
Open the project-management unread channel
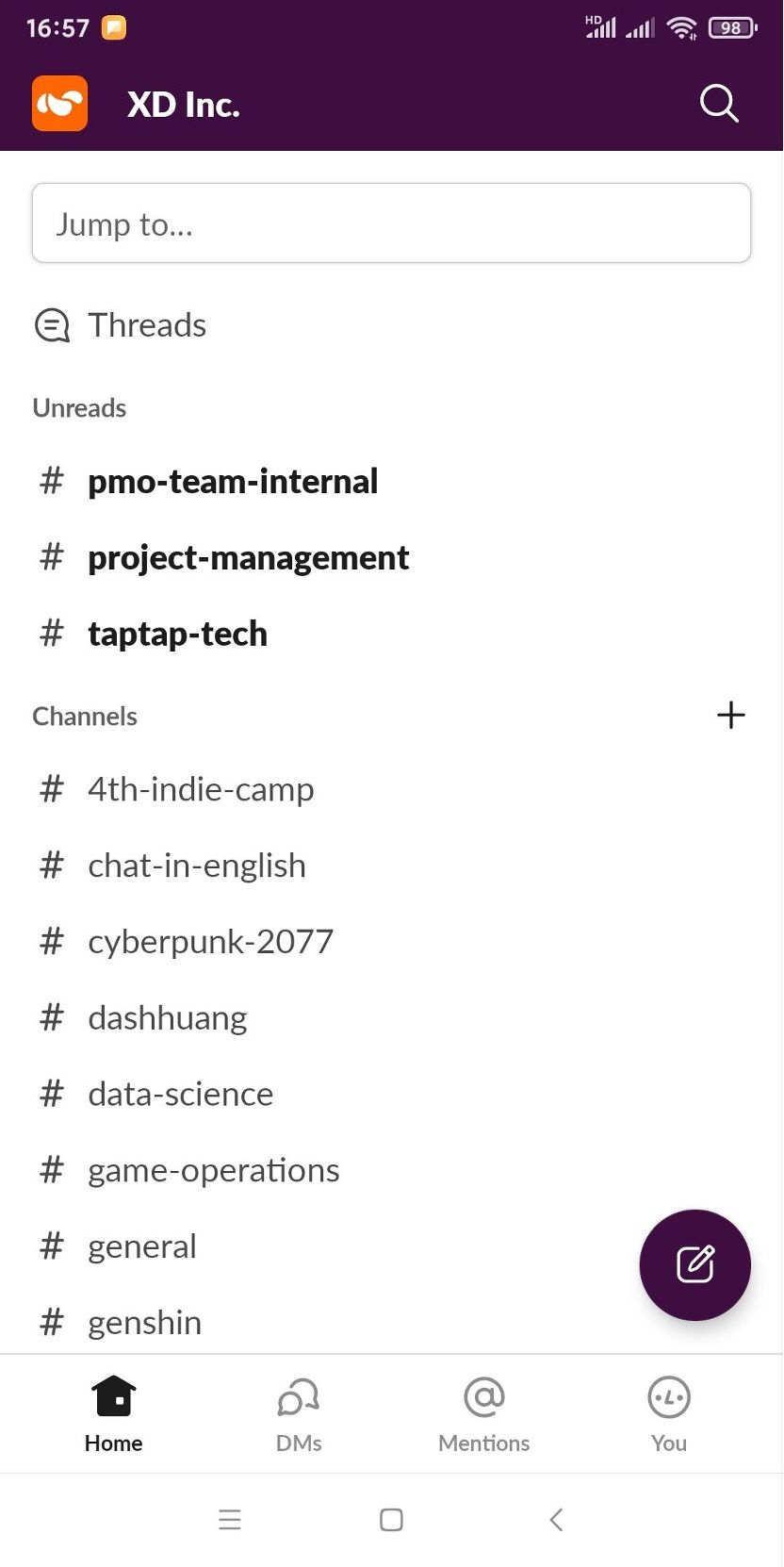pyautogui.click(x=248, y=558)
